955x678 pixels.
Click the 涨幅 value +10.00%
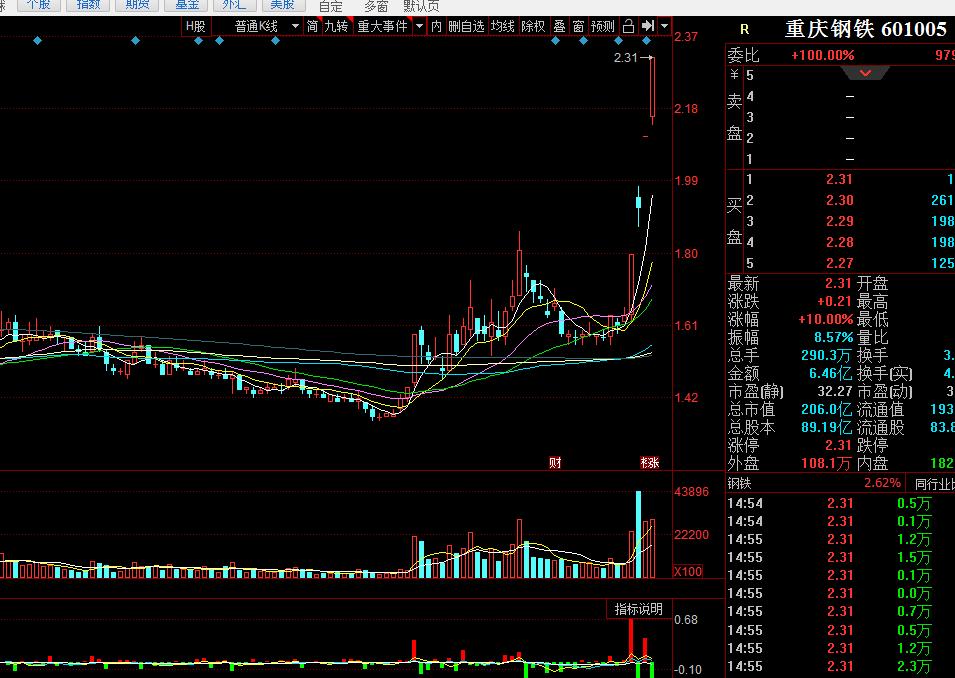(x=825, y=319)
